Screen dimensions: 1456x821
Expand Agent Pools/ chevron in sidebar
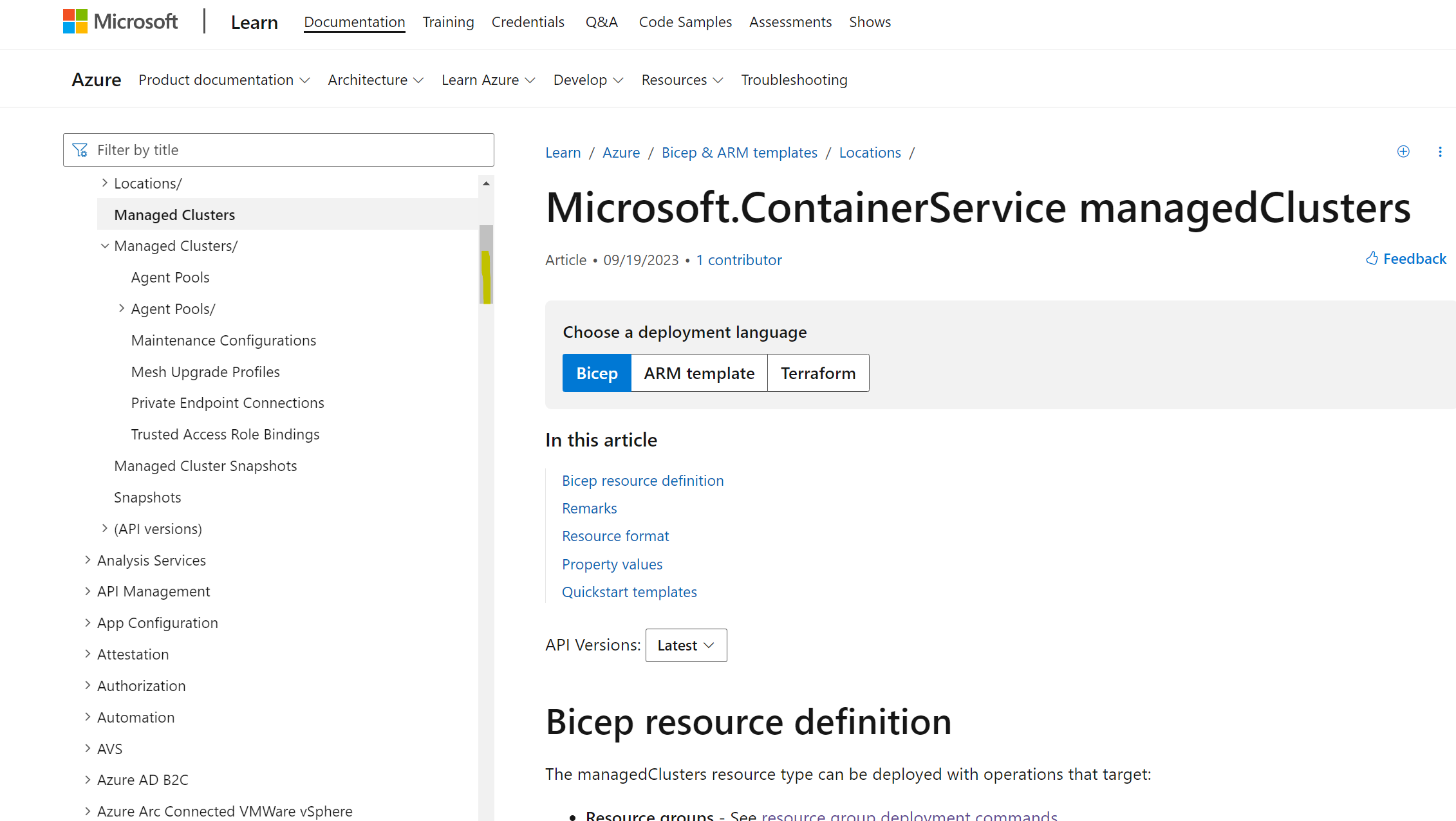(122, 309)
